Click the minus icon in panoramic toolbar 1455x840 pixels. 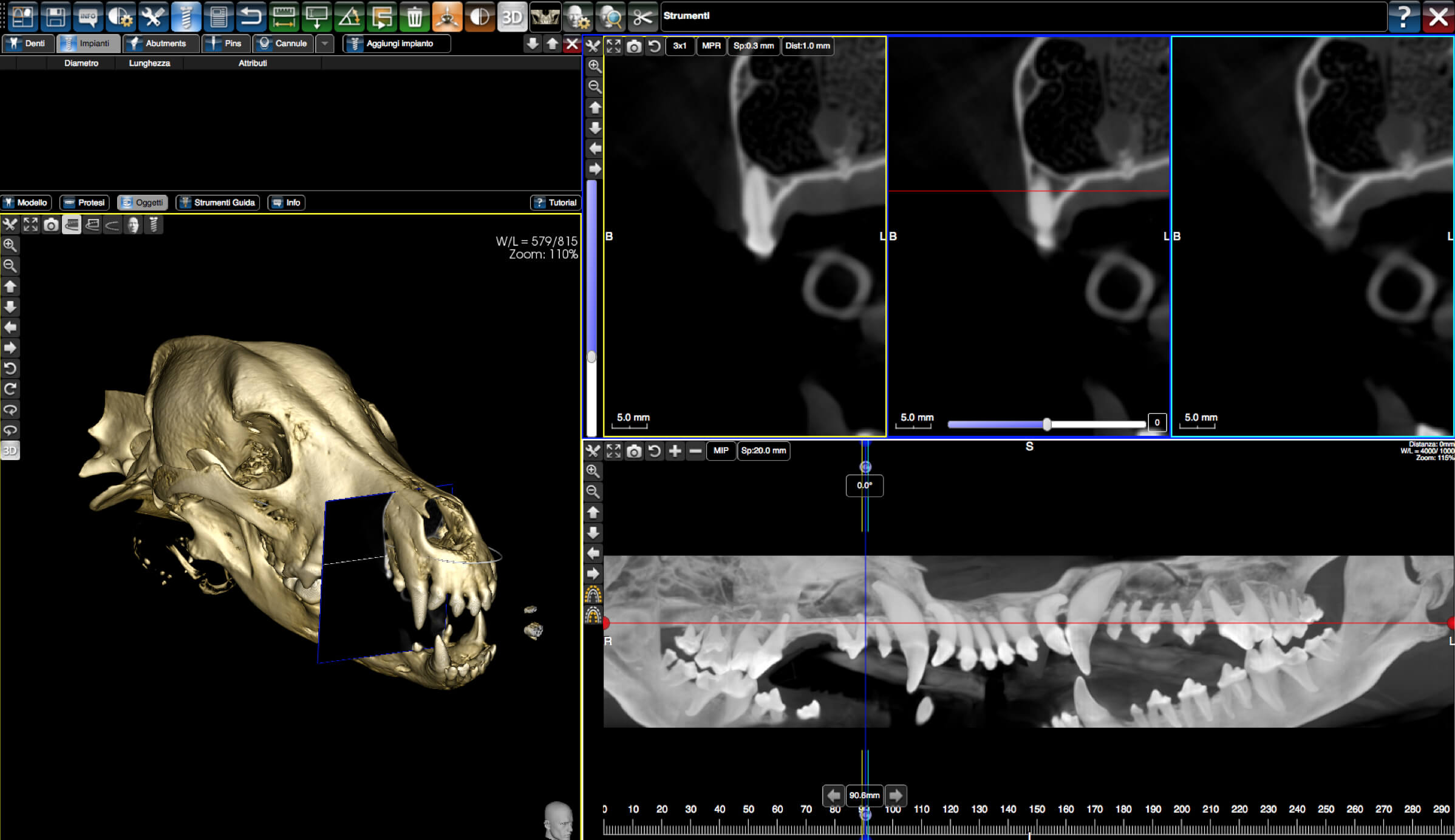[x=695, y=451]
